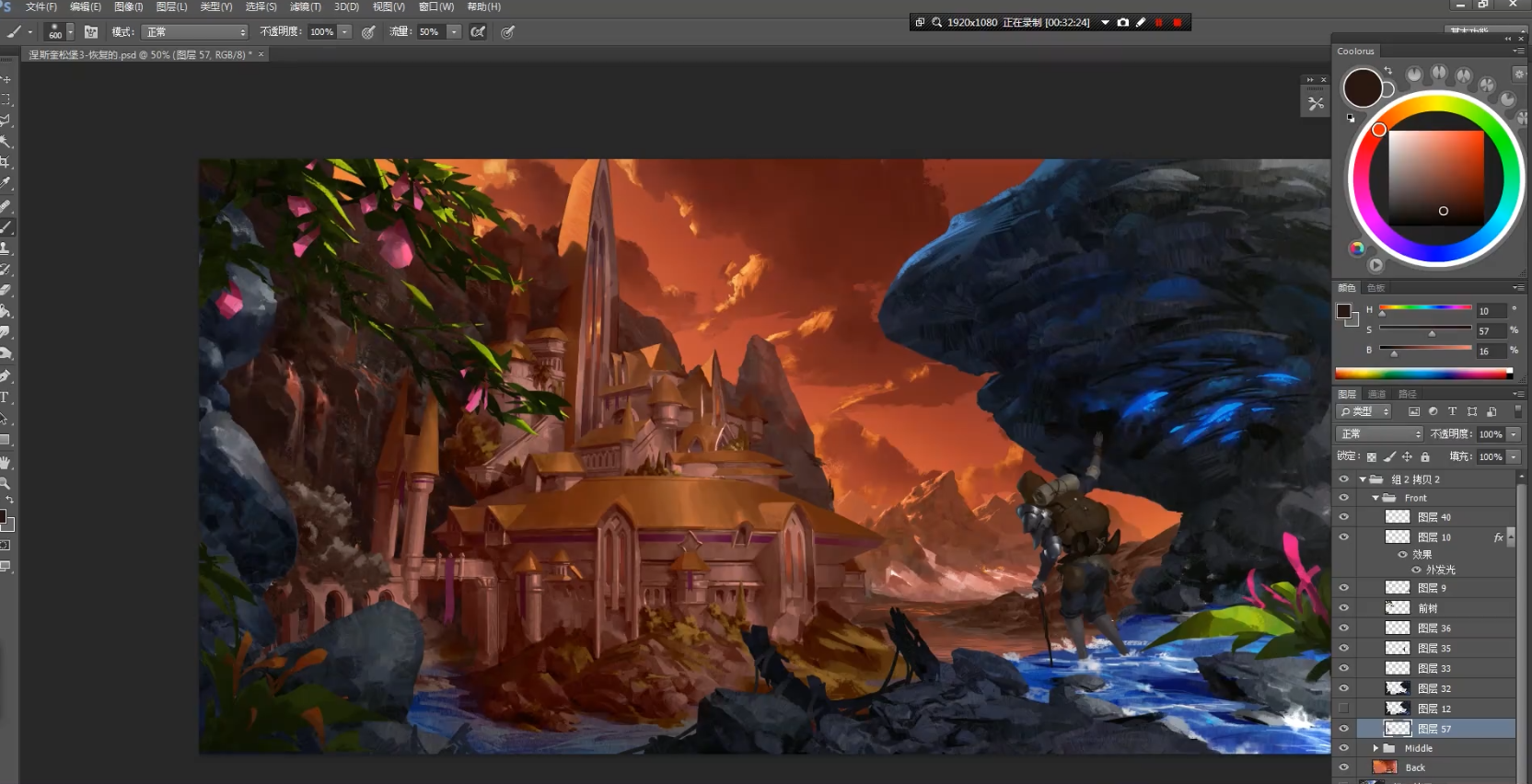Viewport: 1532px width, 784px height.
Task: Open the 滤镜(T) menu
Action: 306,6
